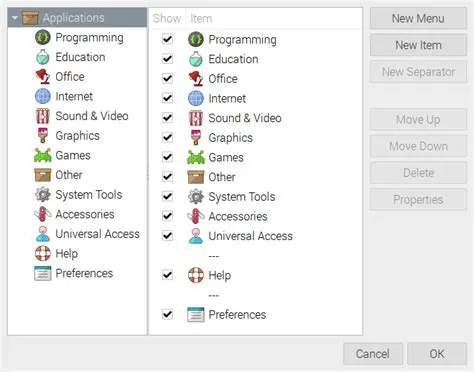Click the Delete button
The height and width of the screenshot is (372, 474).
tap(418, 173)
